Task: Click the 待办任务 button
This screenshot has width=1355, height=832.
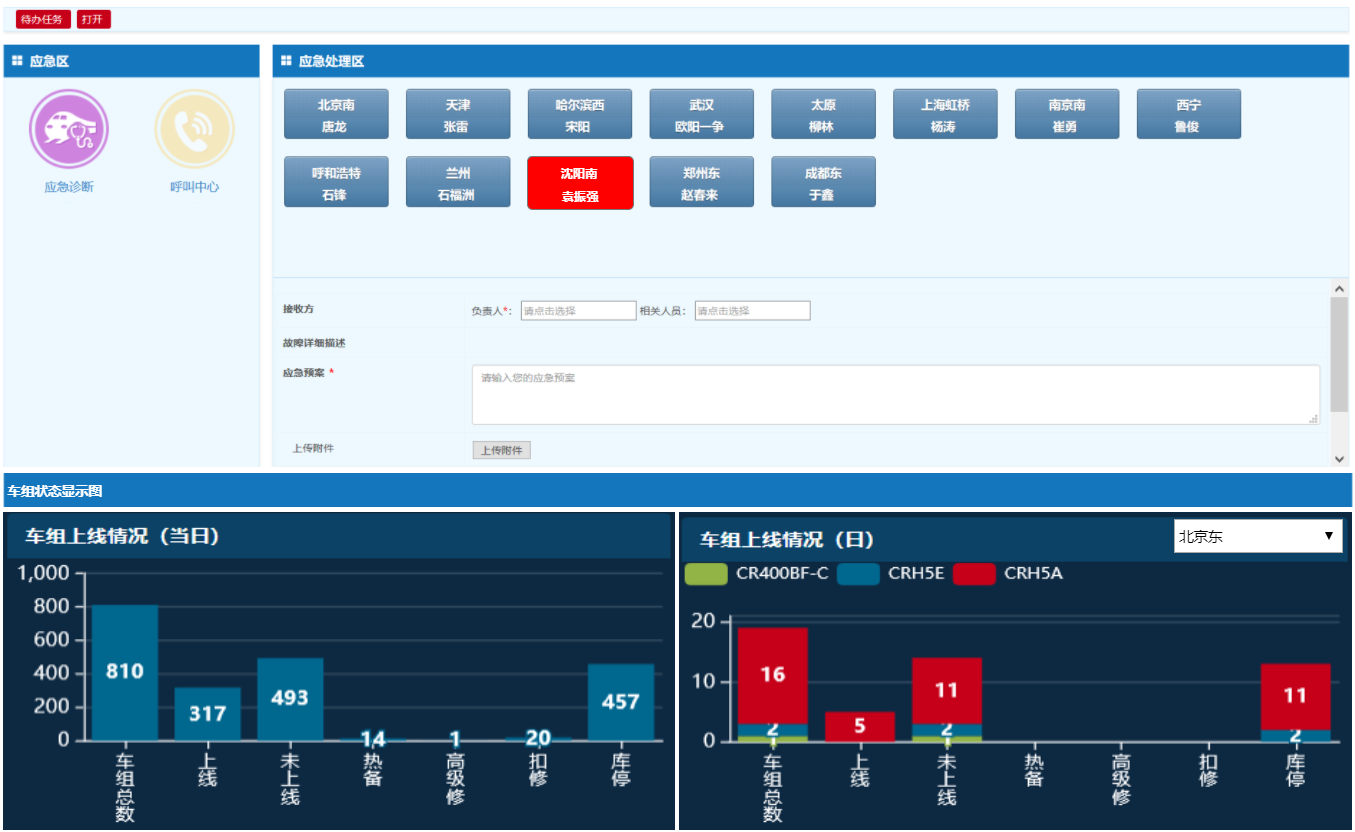Action: [x=43, y=20]
